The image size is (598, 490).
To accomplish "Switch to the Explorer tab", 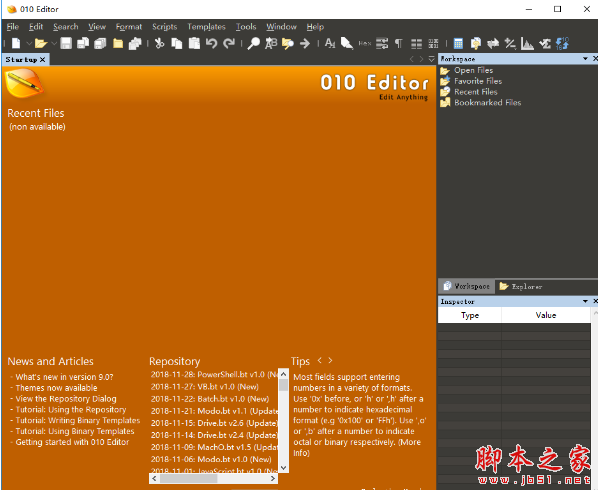I will 521,286.
